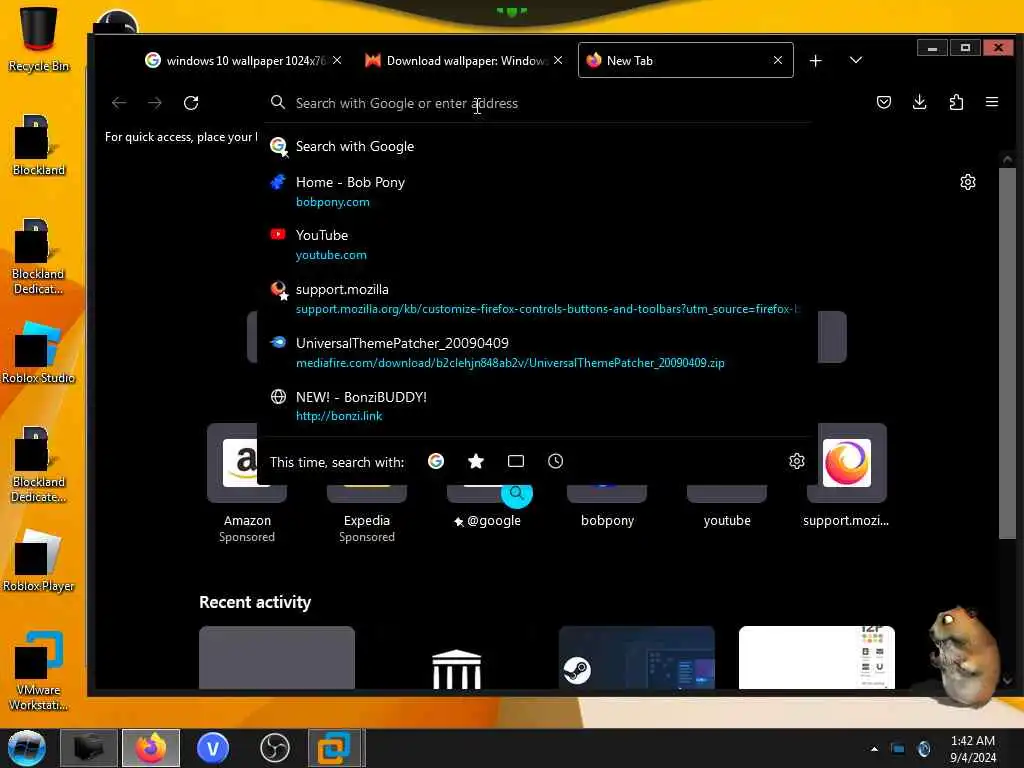Select the Blockland desktop icon
1024x768 pixels.
pos(39,145)
